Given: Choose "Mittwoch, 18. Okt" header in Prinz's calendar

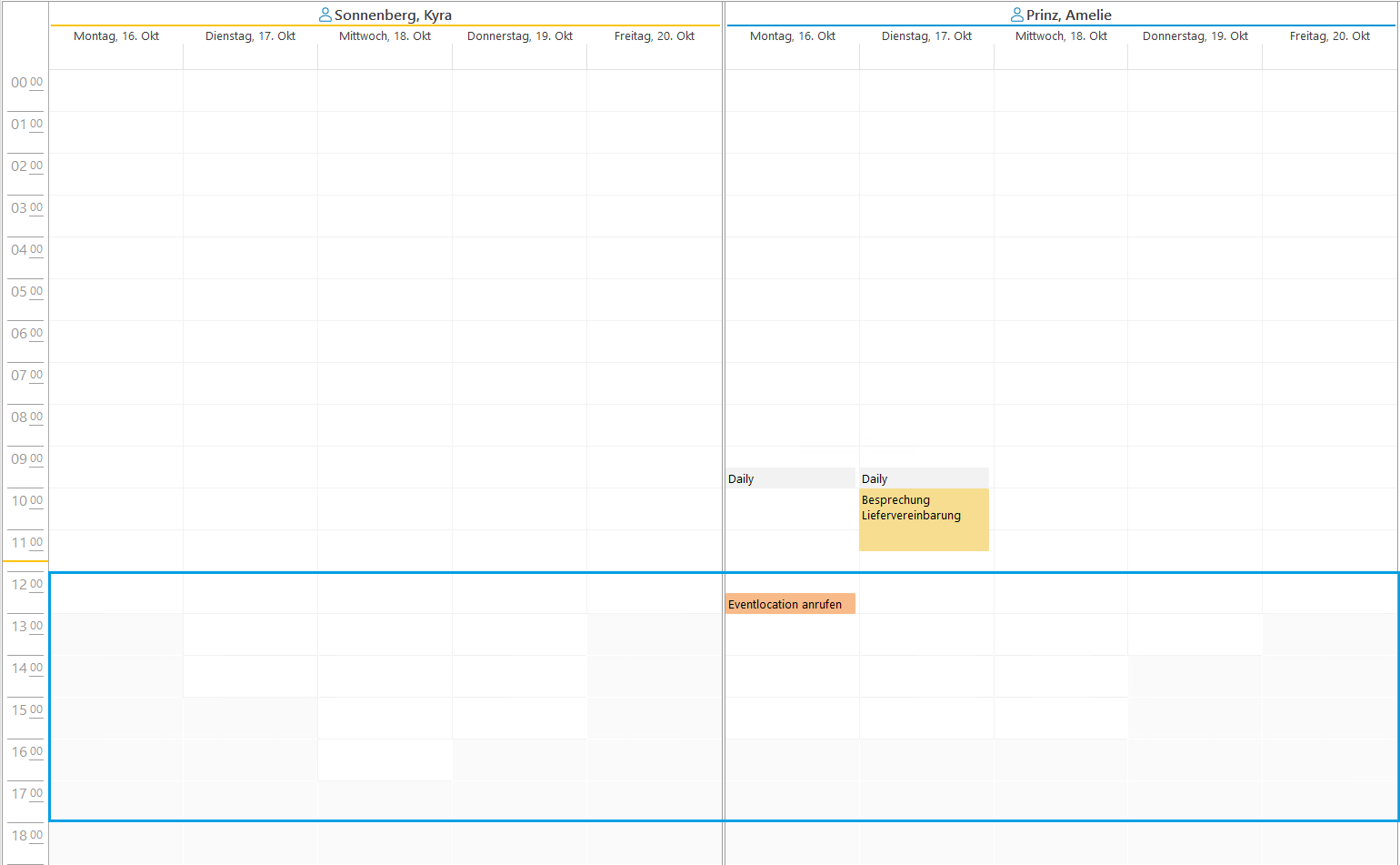Looking at the screenshot, I should [1061, 36].
